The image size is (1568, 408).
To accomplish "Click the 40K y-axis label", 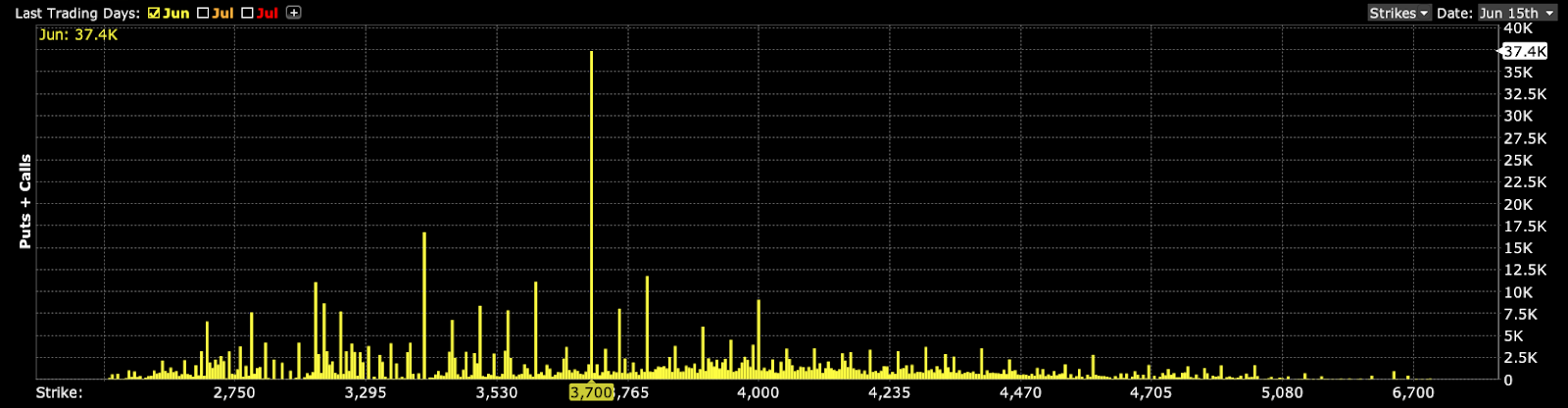I will tap(1518, 28).
